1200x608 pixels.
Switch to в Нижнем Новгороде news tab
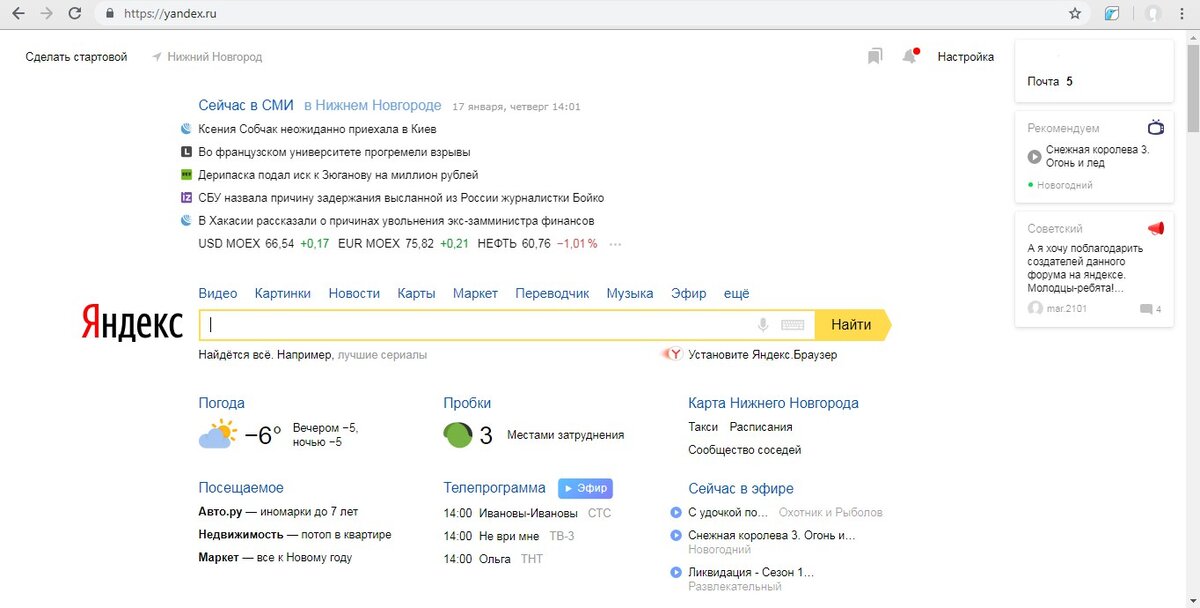coord(372,105)
